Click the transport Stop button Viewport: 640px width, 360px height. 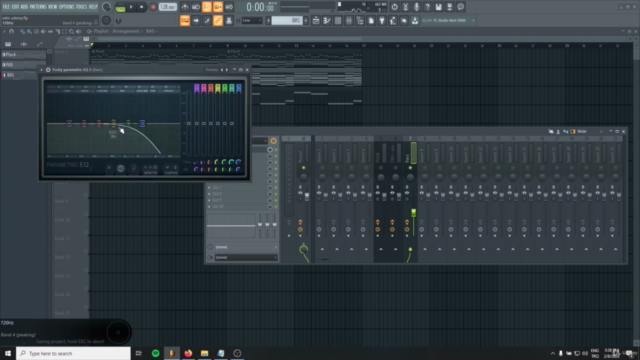coord(142,7)
